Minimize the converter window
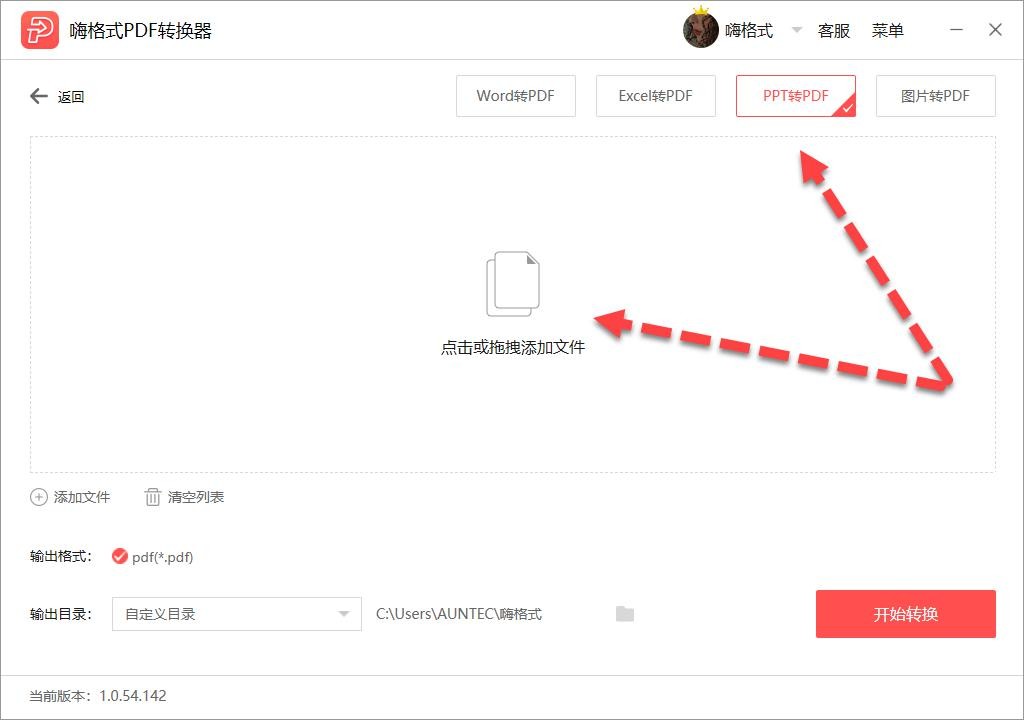Screen dimensions: 1024x720 click(956, 30)
